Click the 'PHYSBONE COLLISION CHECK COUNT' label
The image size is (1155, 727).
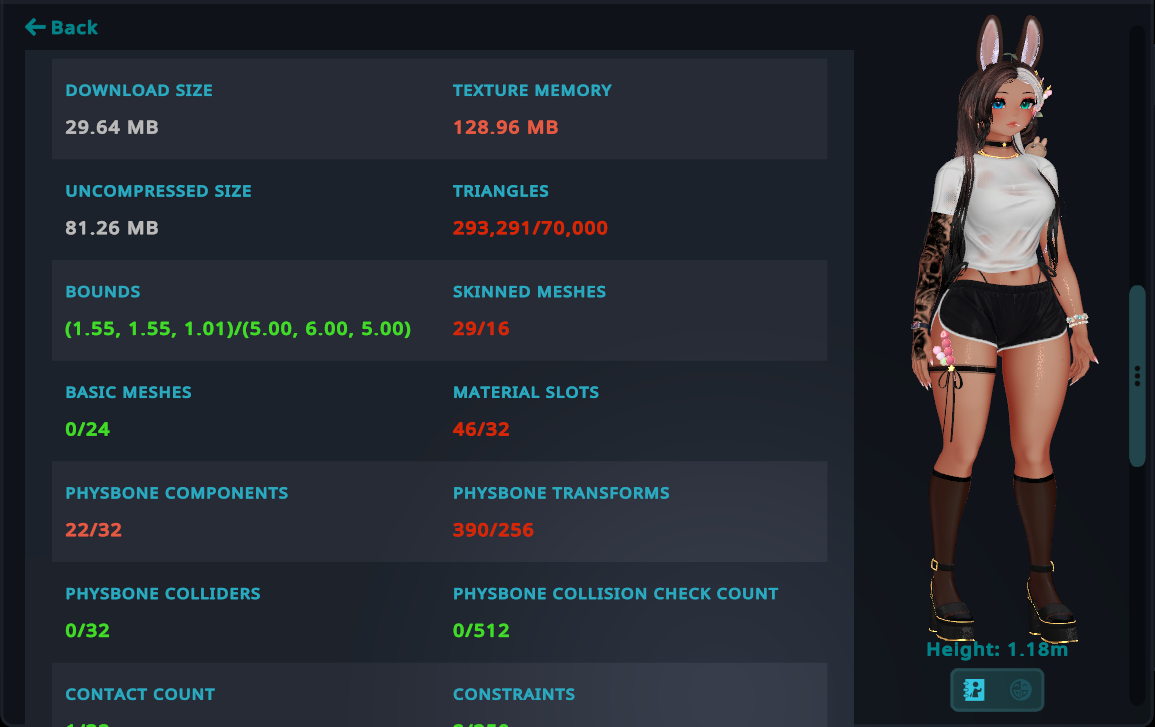(616, 594)
